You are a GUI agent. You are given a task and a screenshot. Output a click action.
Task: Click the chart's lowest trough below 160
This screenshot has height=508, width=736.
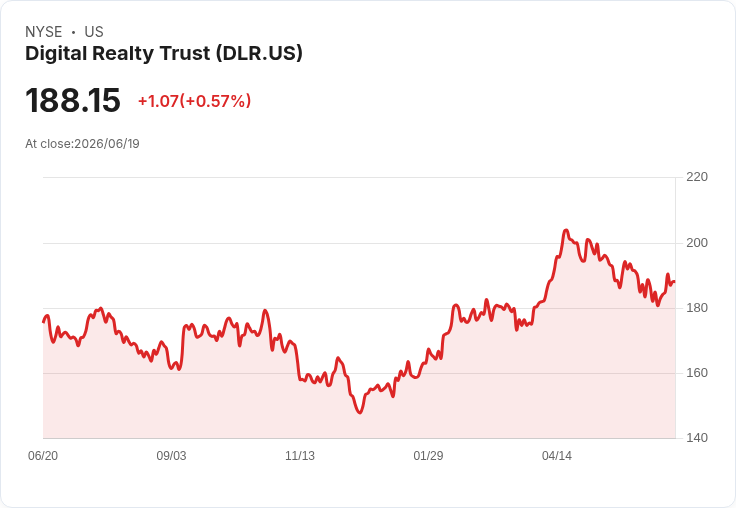360,413
